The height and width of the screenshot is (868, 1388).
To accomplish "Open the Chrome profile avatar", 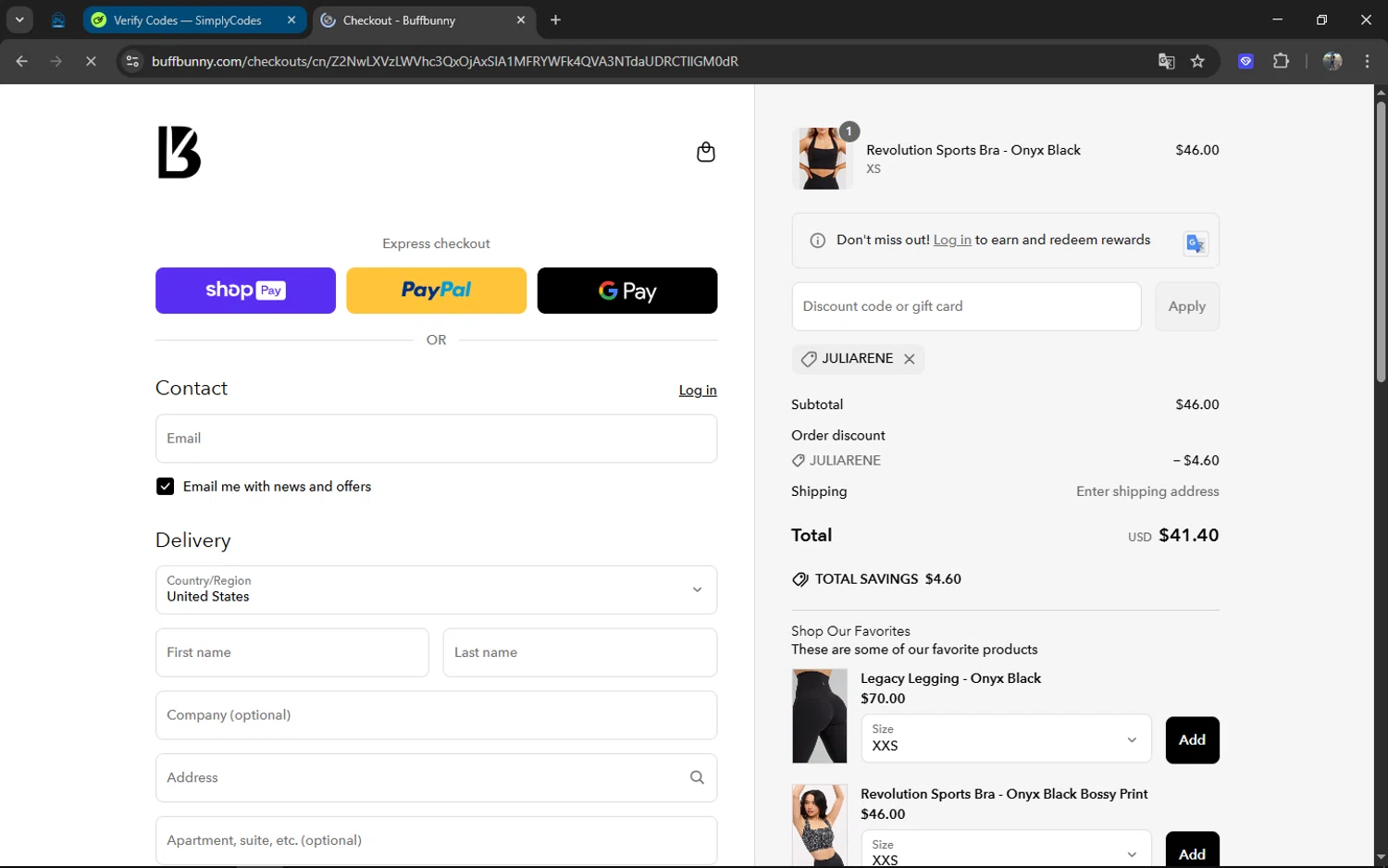I will (x=1332, y=61).
